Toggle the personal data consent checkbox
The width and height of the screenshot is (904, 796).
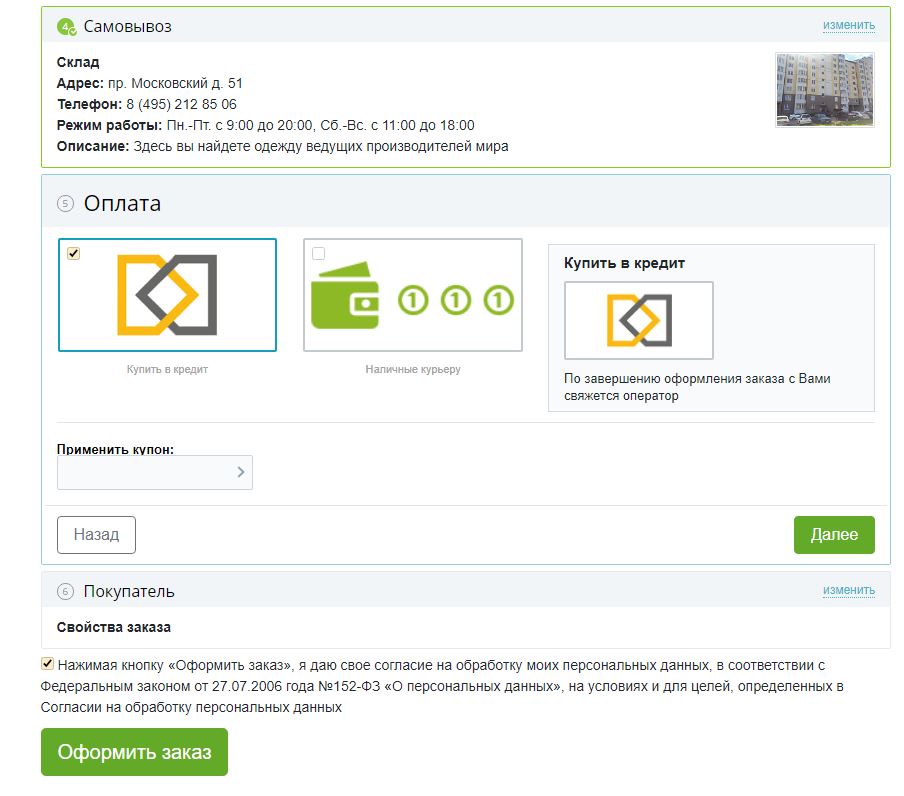click(48, 664)
